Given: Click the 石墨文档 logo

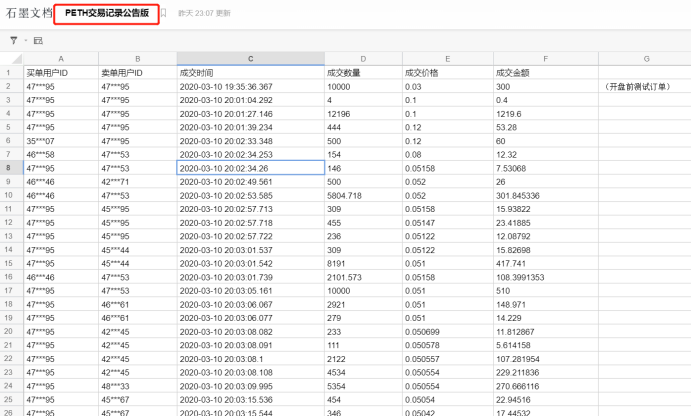Looking at the screenshot, I should pos(29,13).
